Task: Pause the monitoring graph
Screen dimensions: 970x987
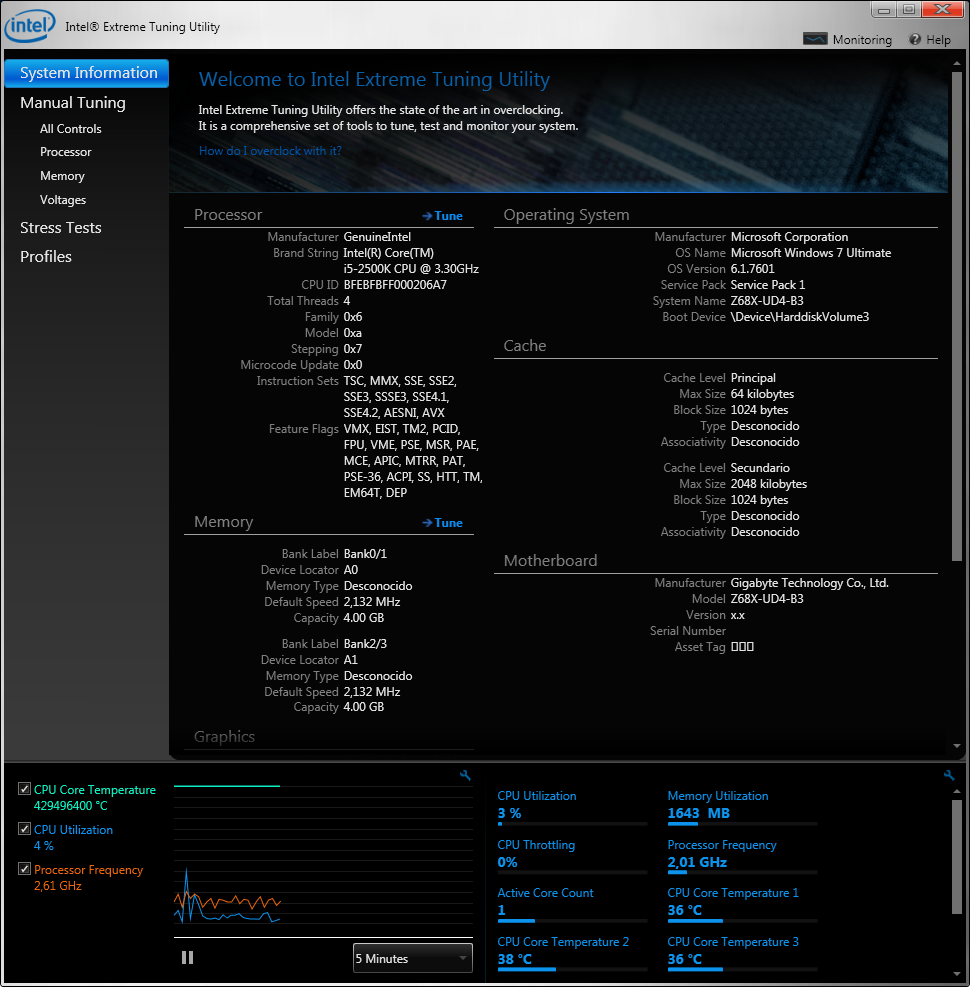Action: 187,957
